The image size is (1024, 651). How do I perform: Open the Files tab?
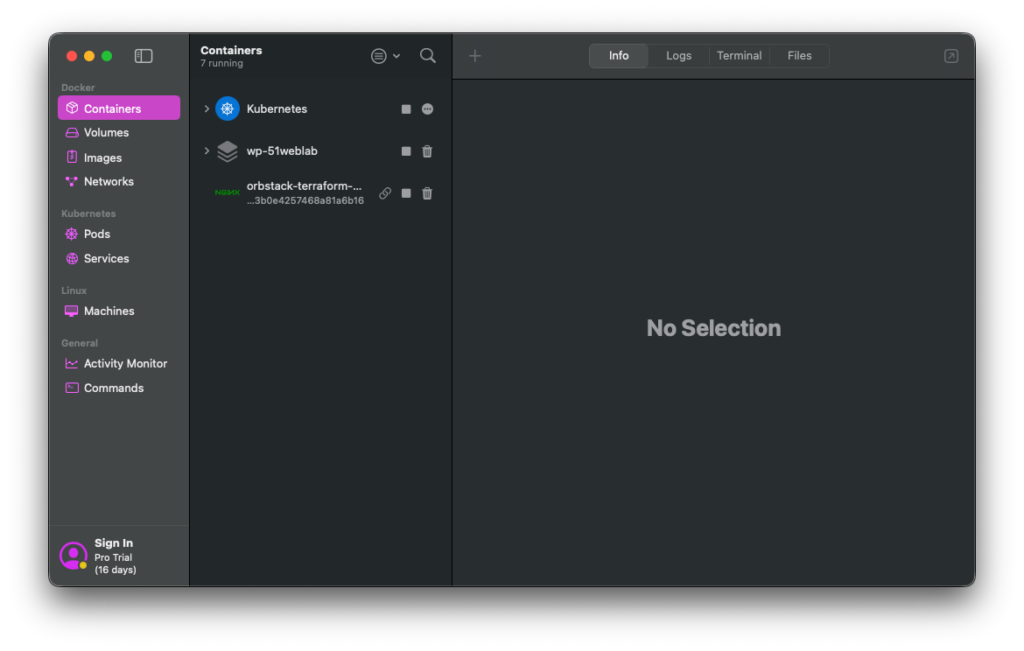pos(799,56)
